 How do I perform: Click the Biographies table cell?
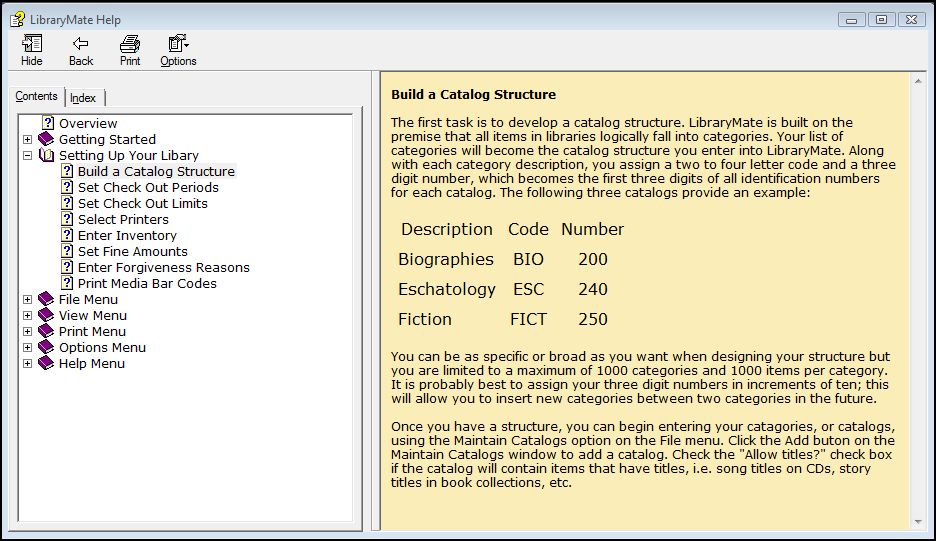(446, 259)
